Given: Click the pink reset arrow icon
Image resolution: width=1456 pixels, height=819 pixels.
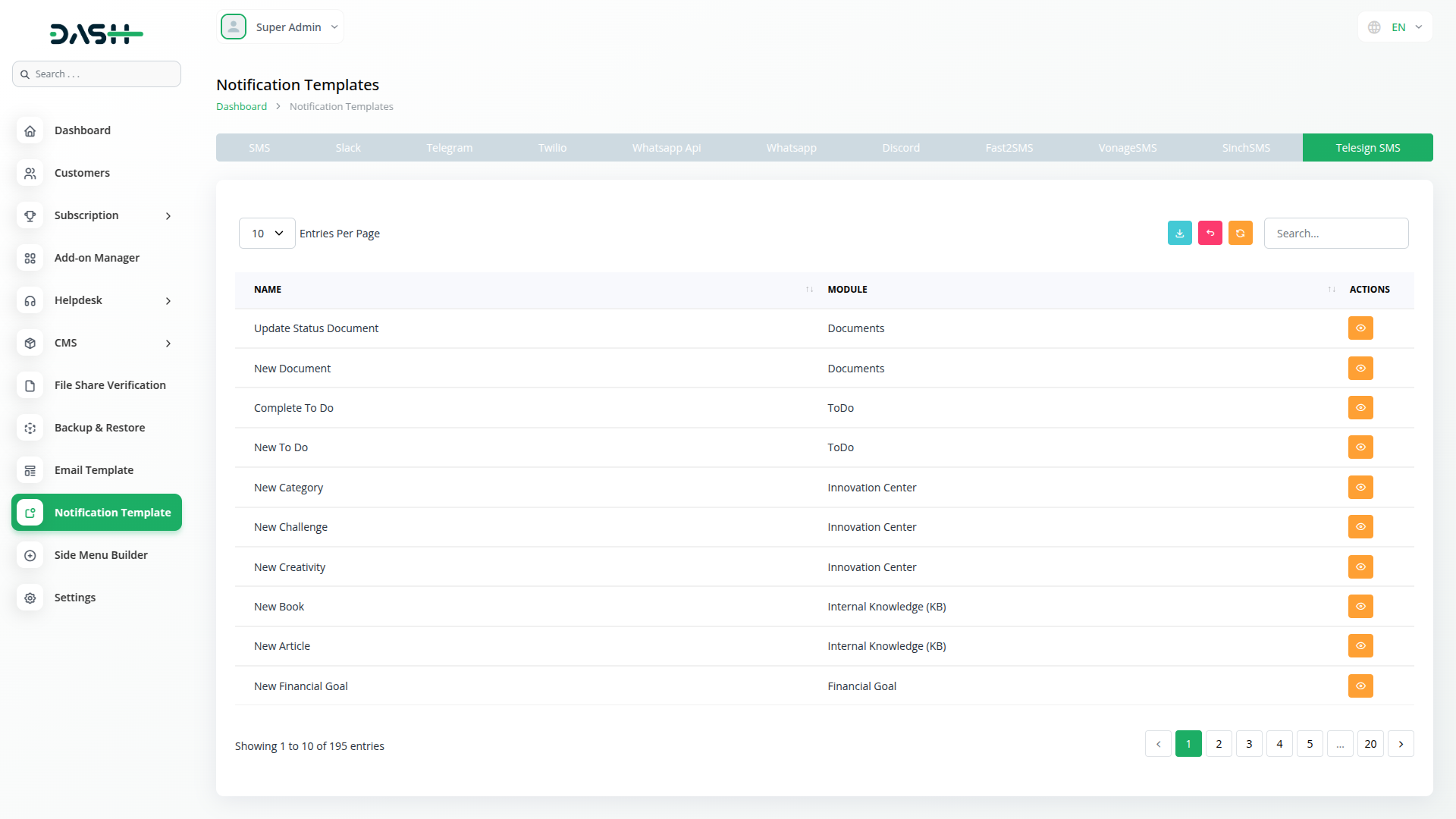Looking at the screenshot, I should pyautogui.click(x=1210, y=234).
